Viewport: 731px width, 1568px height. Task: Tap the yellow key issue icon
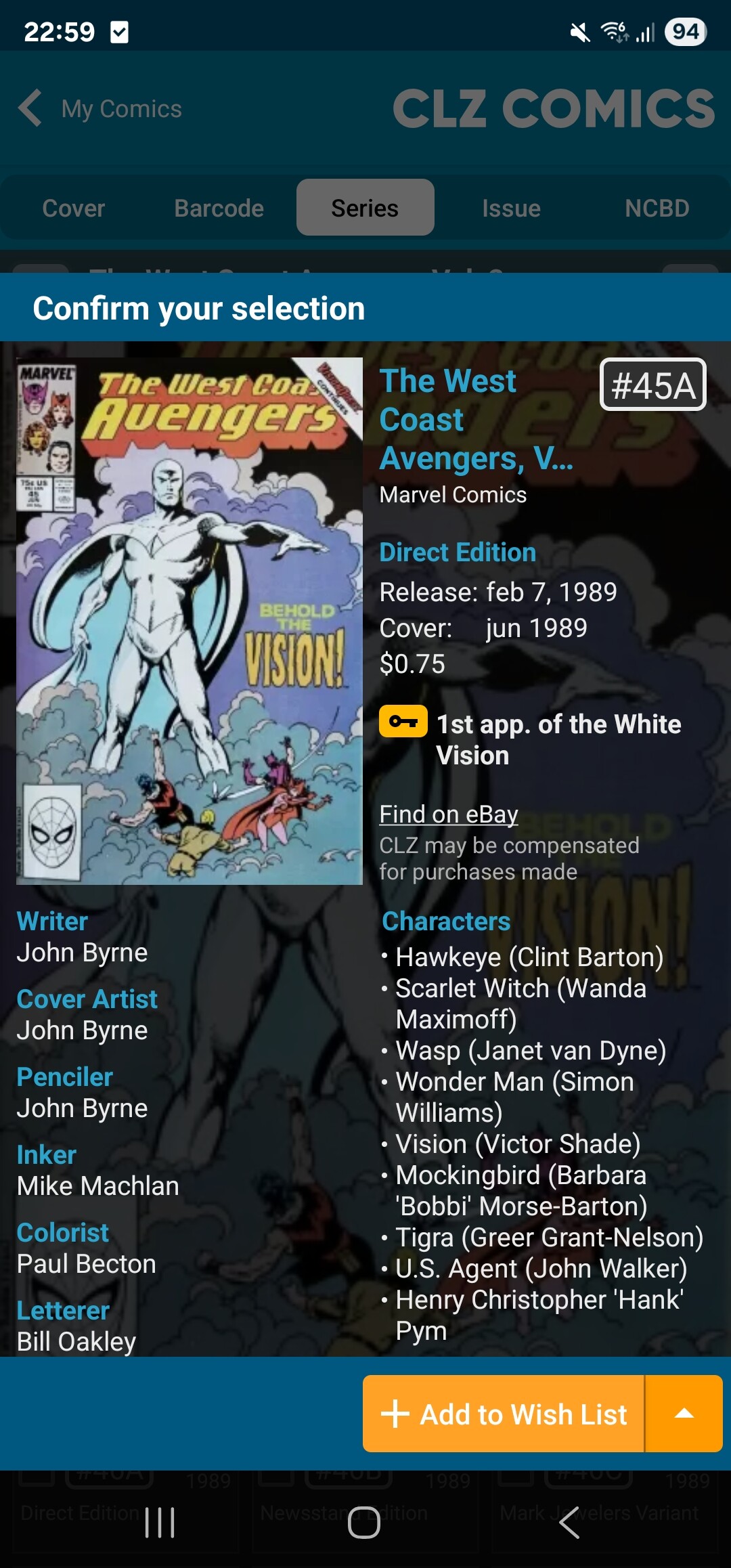(403, 721)
